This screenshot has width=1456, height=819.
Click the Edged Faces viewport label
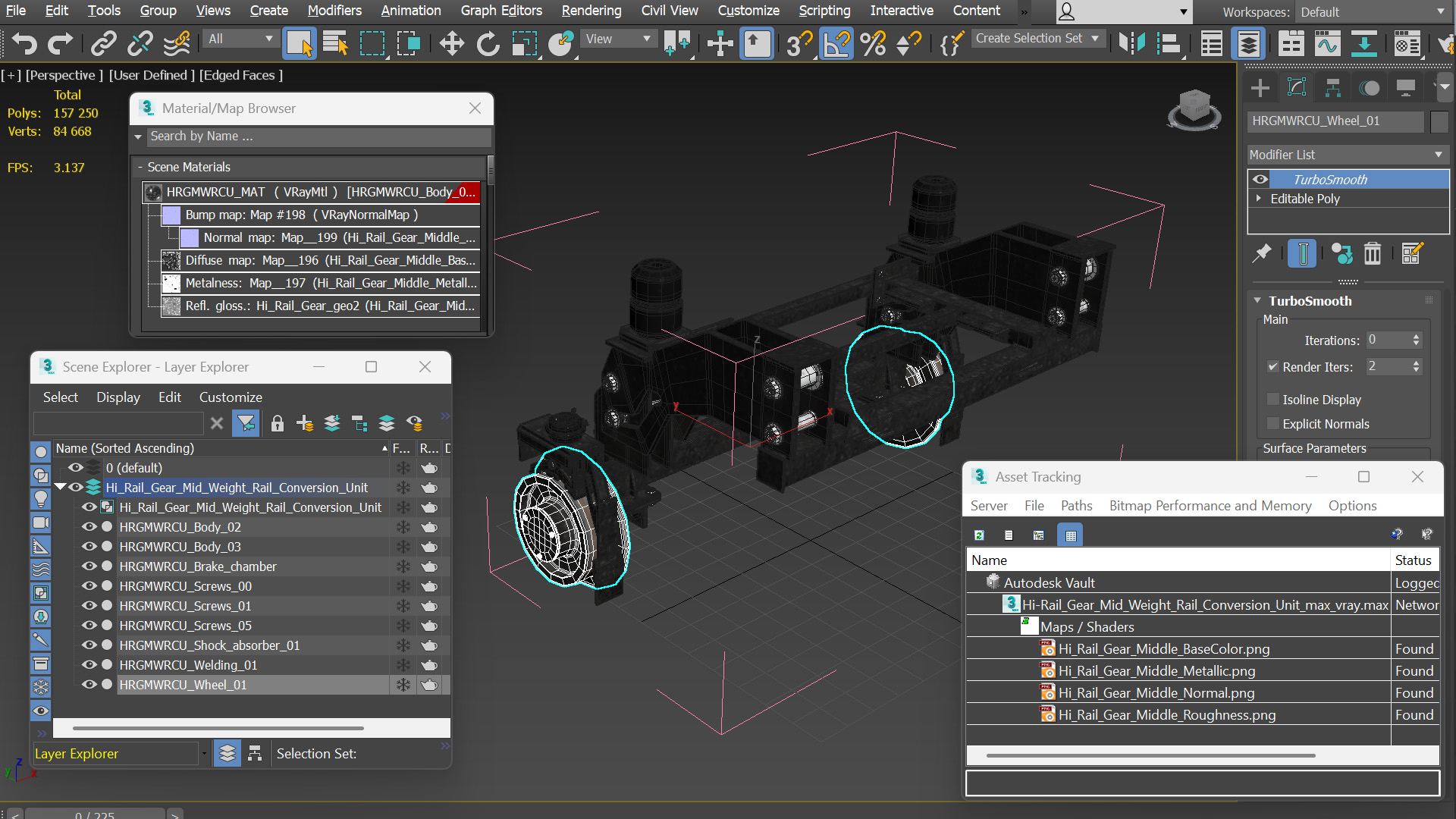(x=241, y=75)
